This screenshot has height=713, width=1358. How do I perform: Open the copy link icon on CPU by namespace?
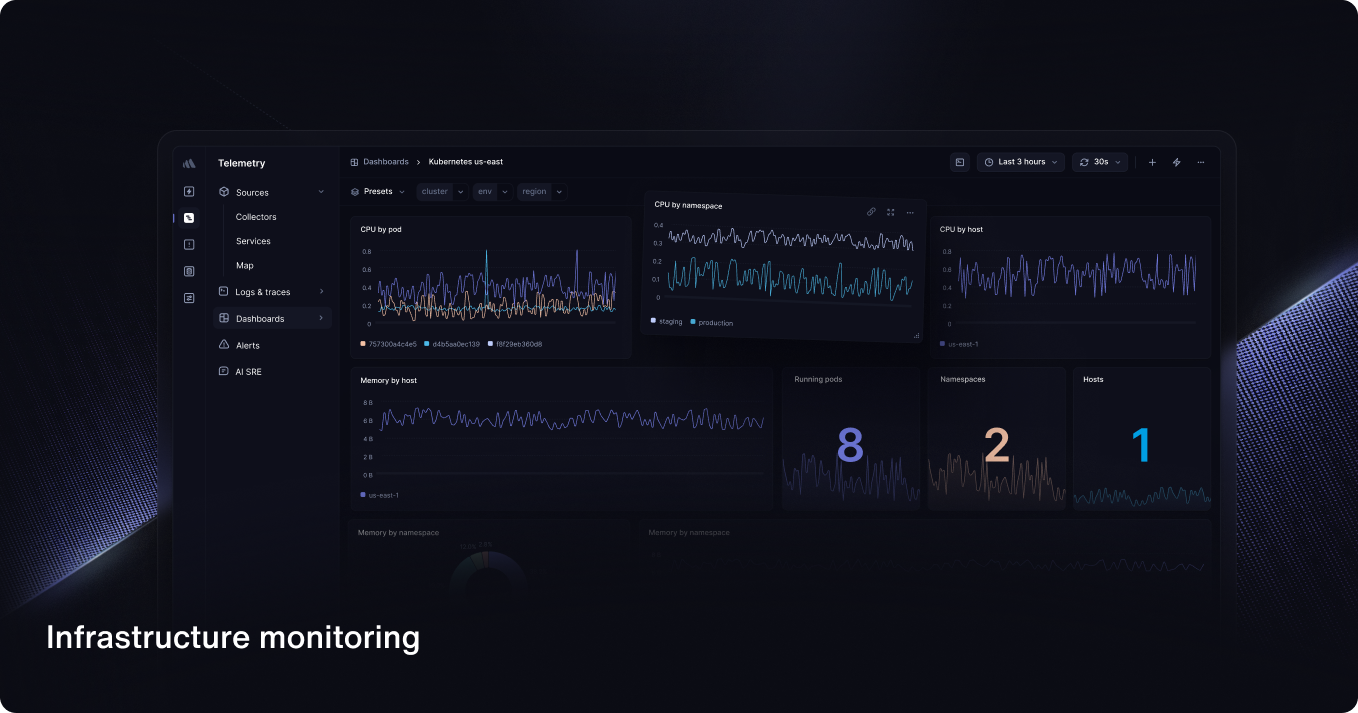[871, 212]
